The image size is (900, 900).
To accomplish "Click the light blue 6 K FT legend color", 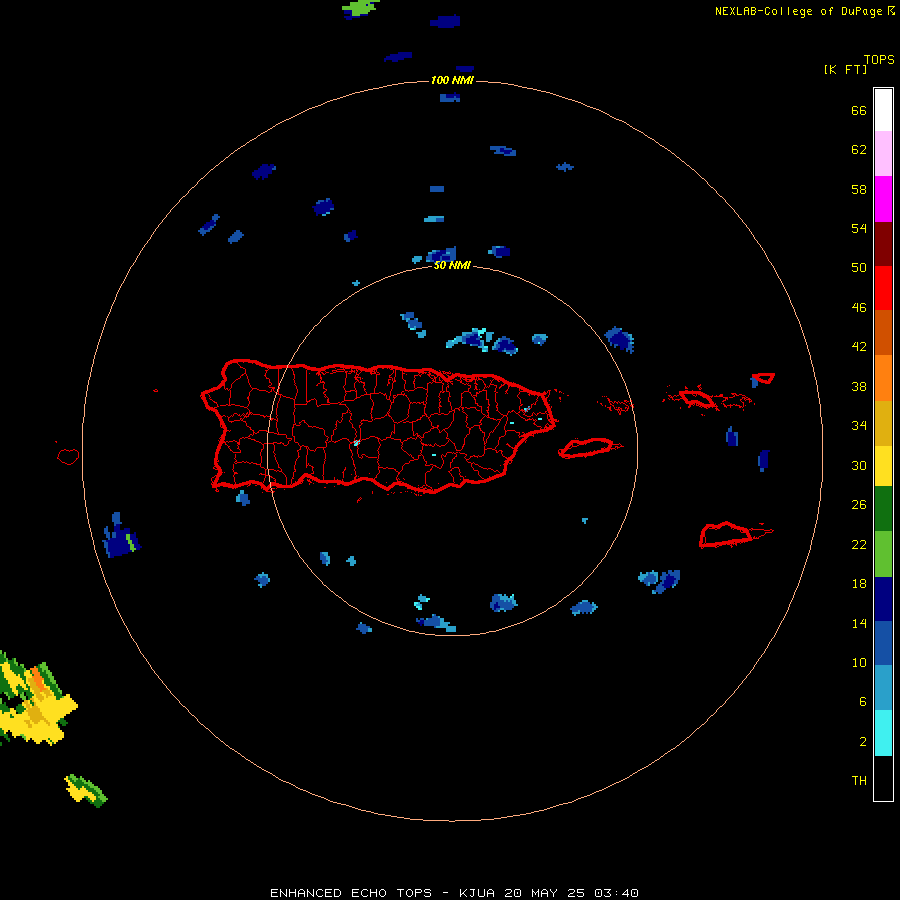I will 883,688.
